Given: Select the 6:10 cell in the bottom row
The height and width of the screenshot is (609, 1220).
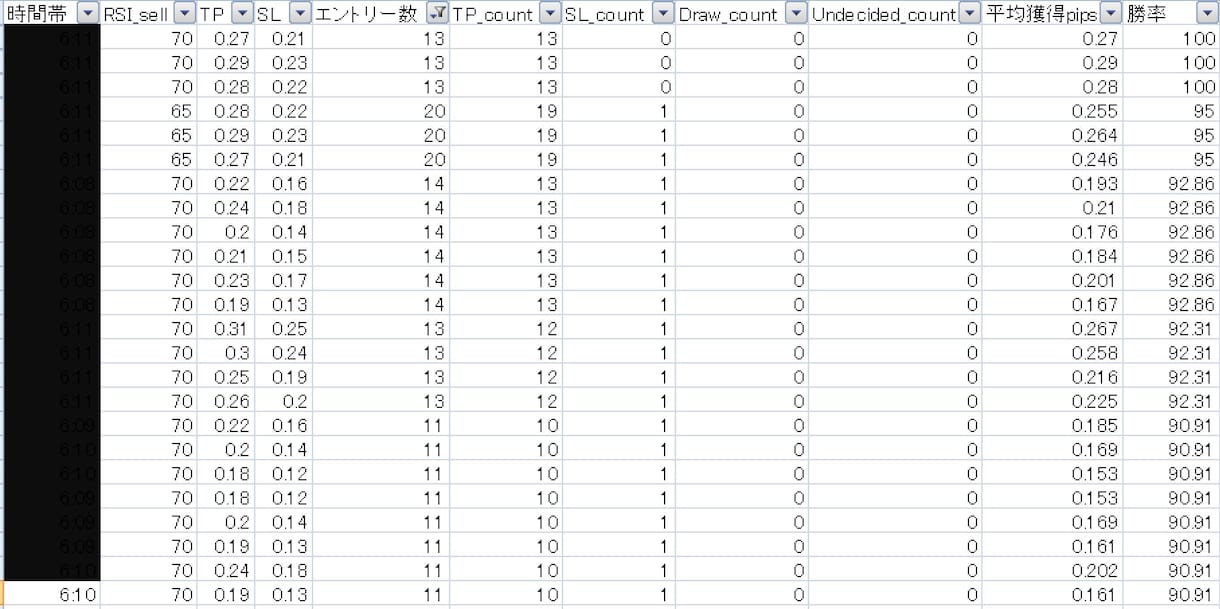Looking at the screenshot, I should (50, 594).
